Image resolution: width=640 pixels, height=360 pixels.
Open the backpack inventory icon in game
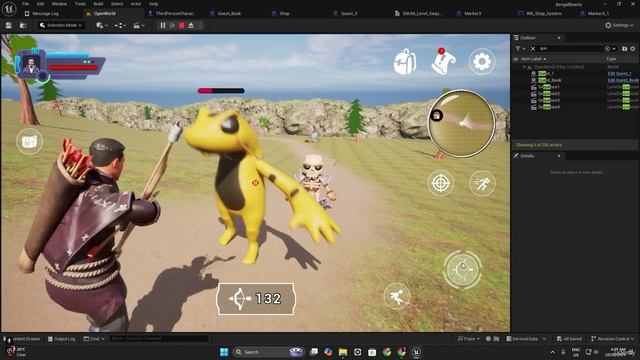pyautogui.click(x=404, y=62)
